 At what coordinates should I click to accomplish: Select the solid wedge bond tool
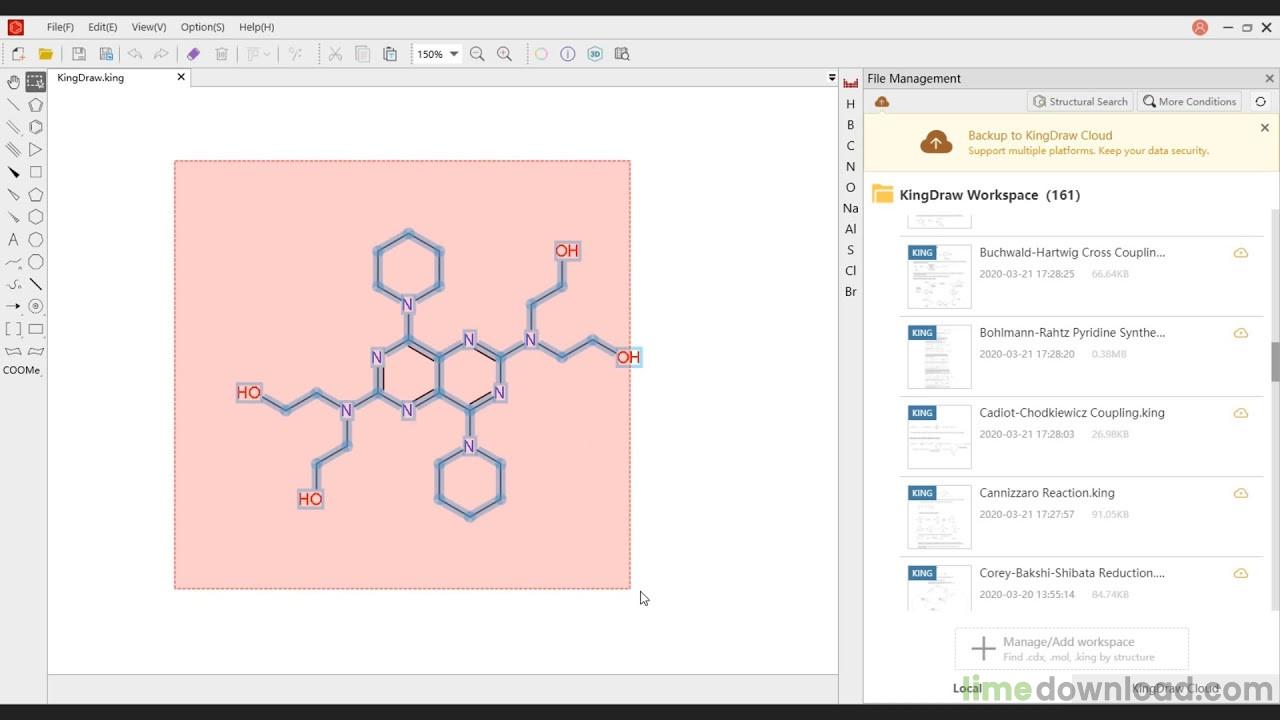[x=13, y=172]
